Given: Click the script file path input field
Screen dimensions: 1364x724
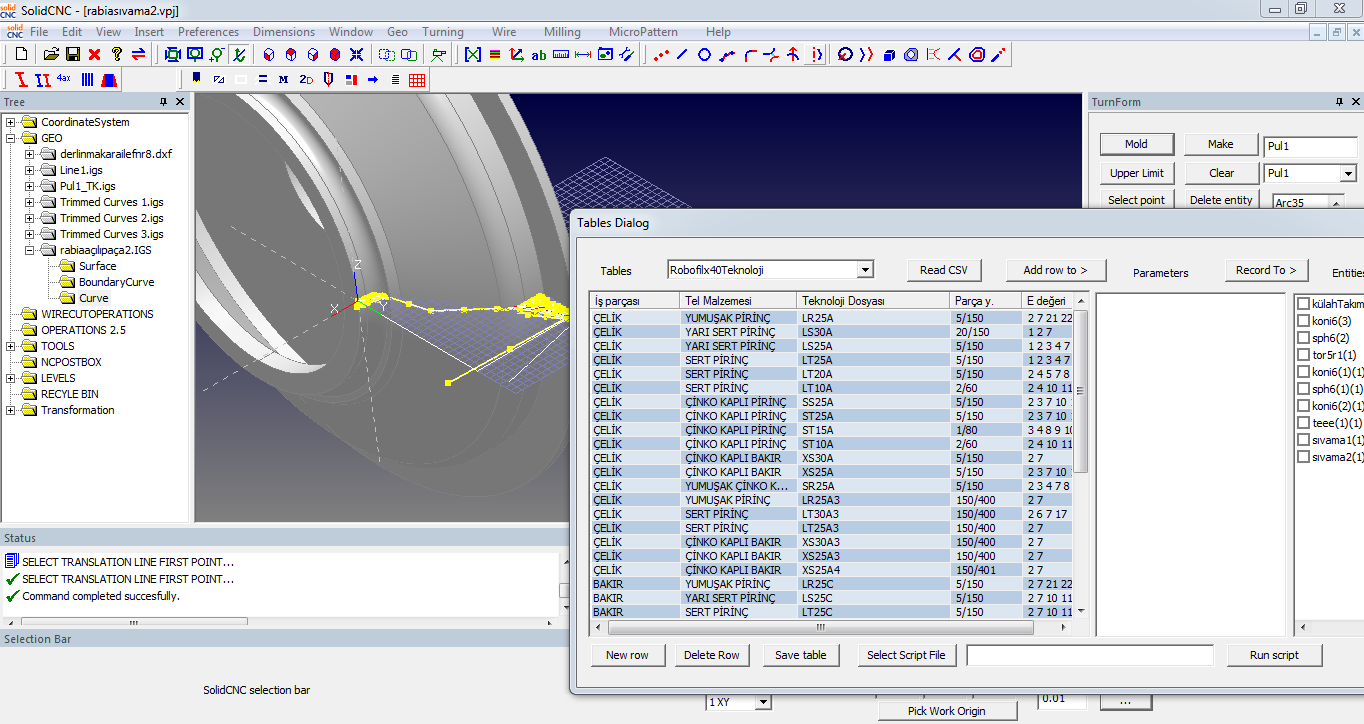Looking at the screenshot, I should click(x=1089, y=655).
